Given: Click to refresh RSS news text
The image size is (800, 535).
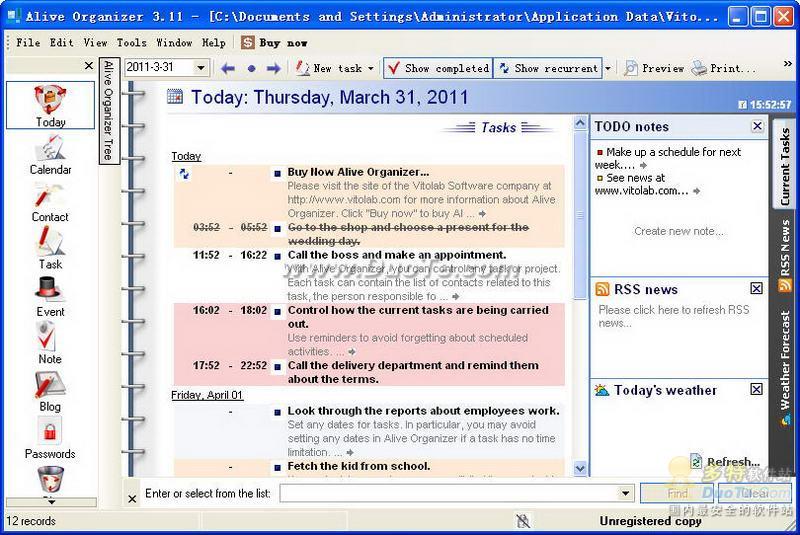Looking at the screenshot, I should 674,316.
